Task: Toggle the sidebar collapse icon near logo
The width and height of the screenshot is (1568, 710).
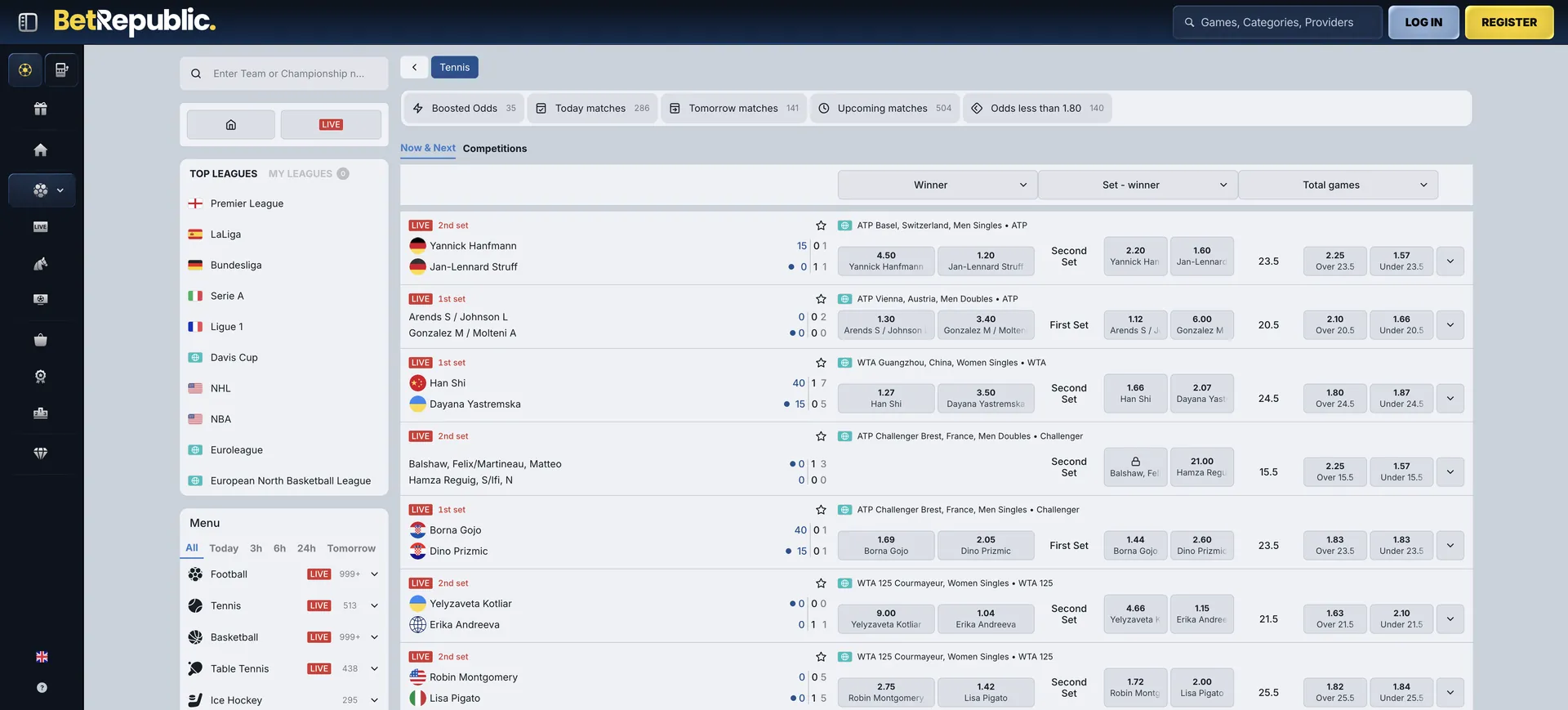Action: [x=28, y=22]
